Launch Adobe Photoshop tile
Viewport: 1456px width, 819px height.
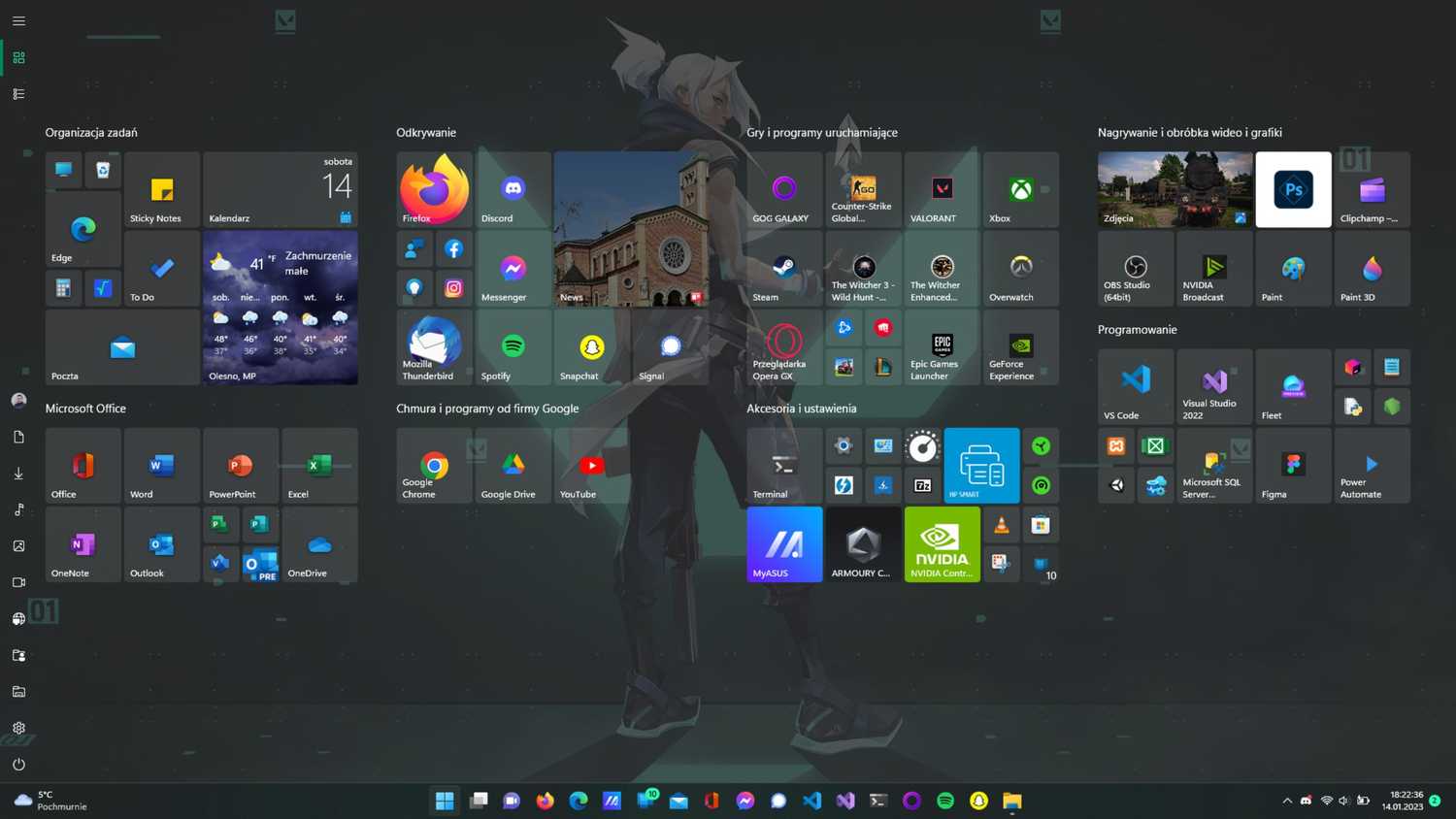point(1293,189)
